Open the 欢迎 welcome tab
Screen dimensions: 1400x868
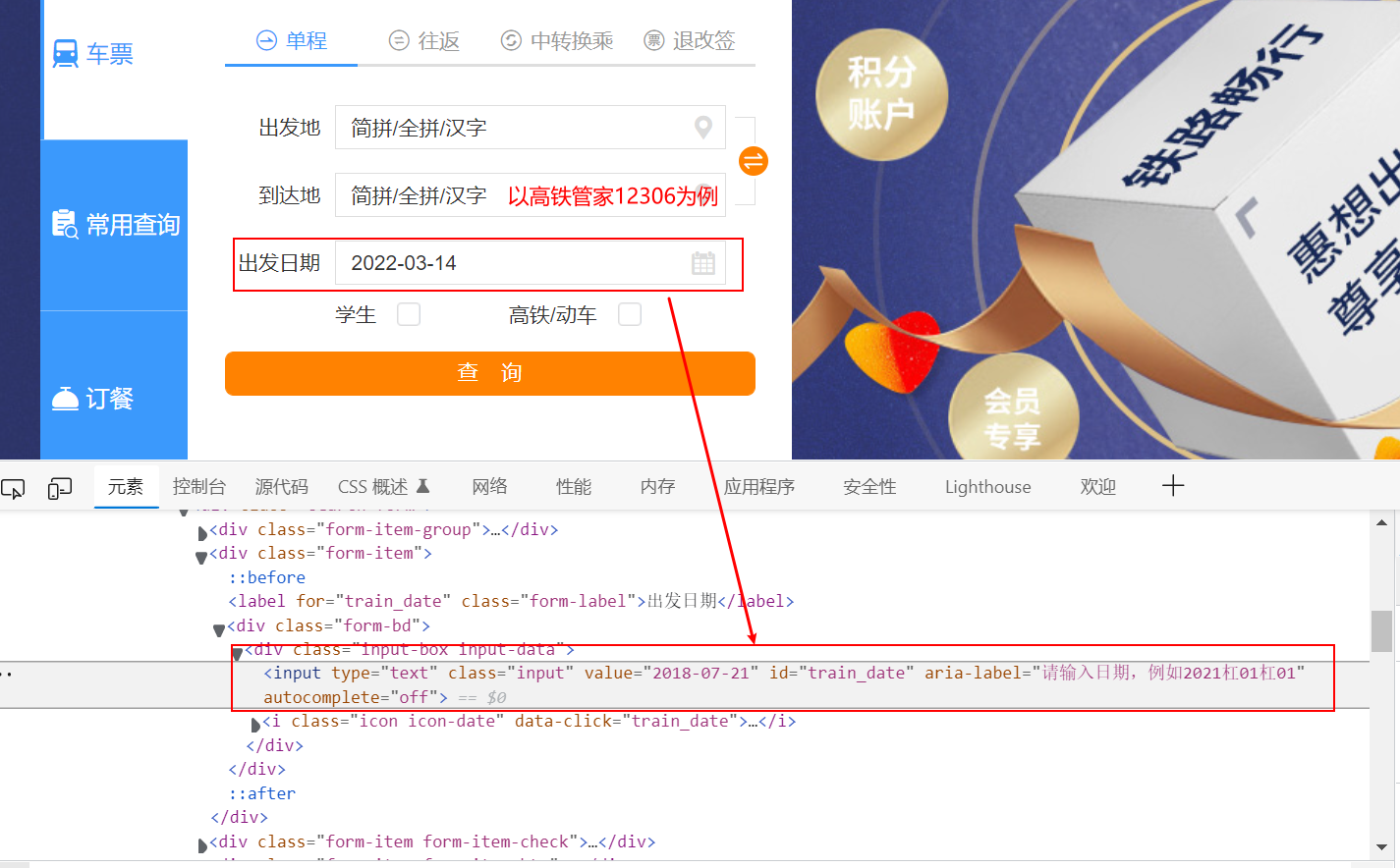[1098, 486]
